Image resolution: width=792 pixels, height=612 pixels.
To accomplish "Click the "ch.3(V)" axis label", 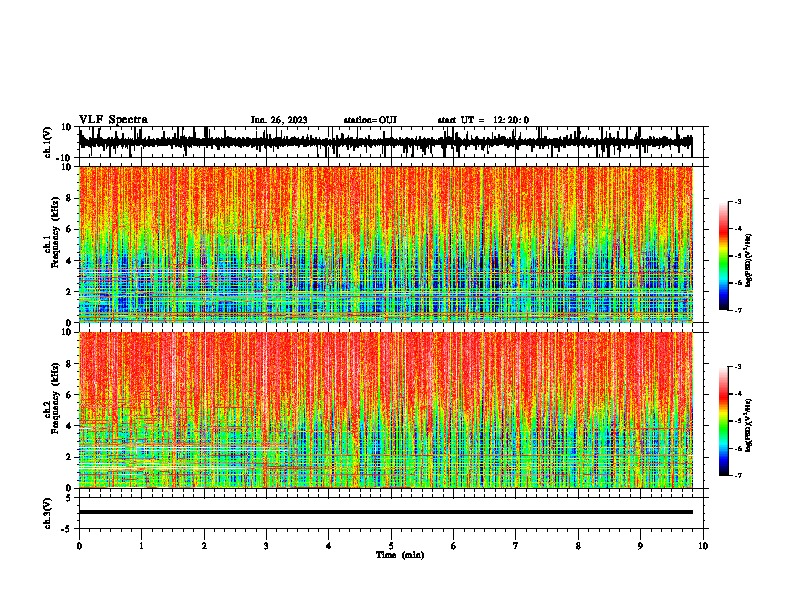I will 47,513.
